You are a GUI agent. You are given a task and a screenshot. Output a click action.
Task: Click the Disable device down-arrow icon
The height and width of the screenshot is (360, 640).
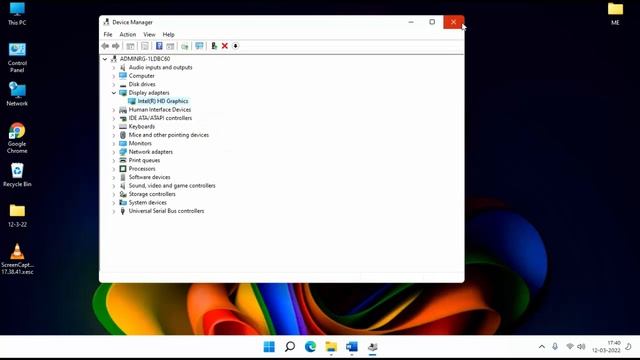click(236, 46)
